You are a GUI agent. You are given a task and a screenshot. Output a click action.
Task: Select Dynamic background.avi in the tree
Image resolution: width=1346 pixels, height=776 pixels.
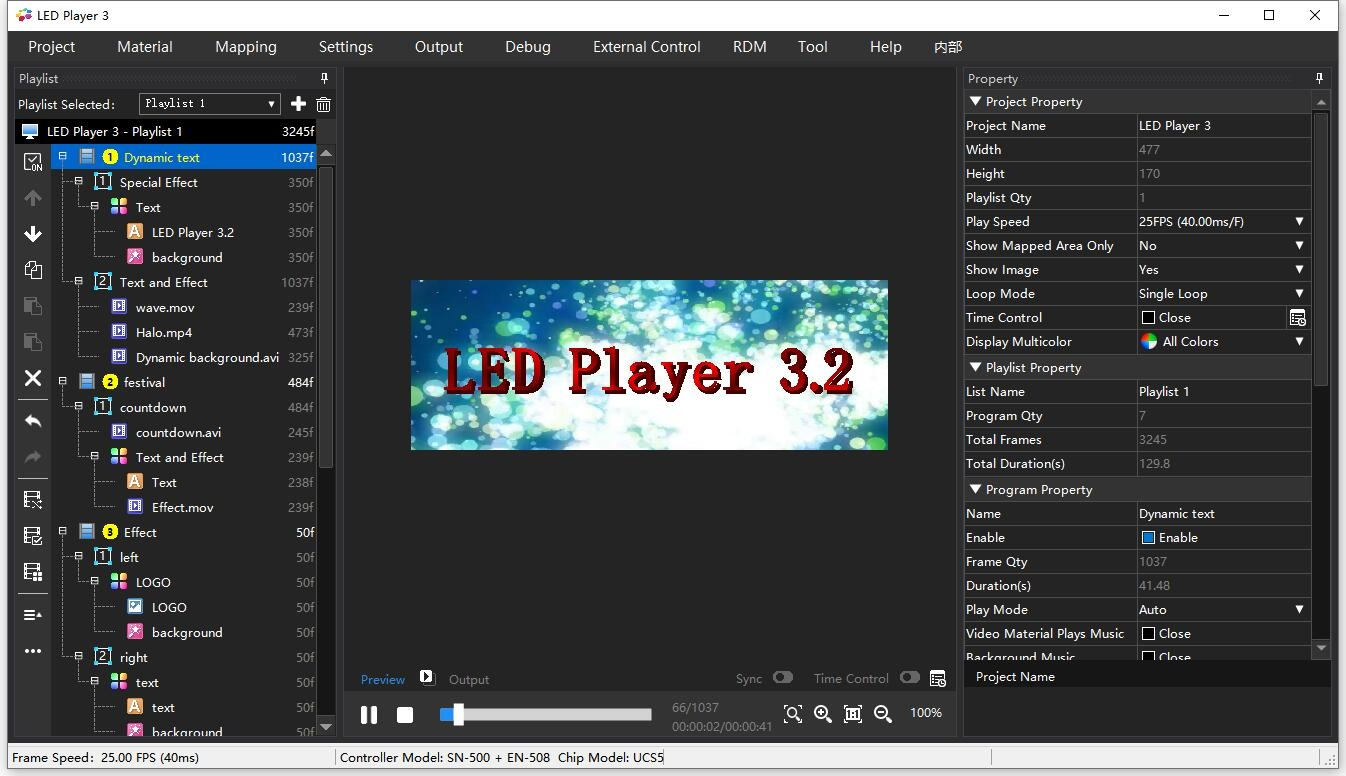click(x=207, y=357)
